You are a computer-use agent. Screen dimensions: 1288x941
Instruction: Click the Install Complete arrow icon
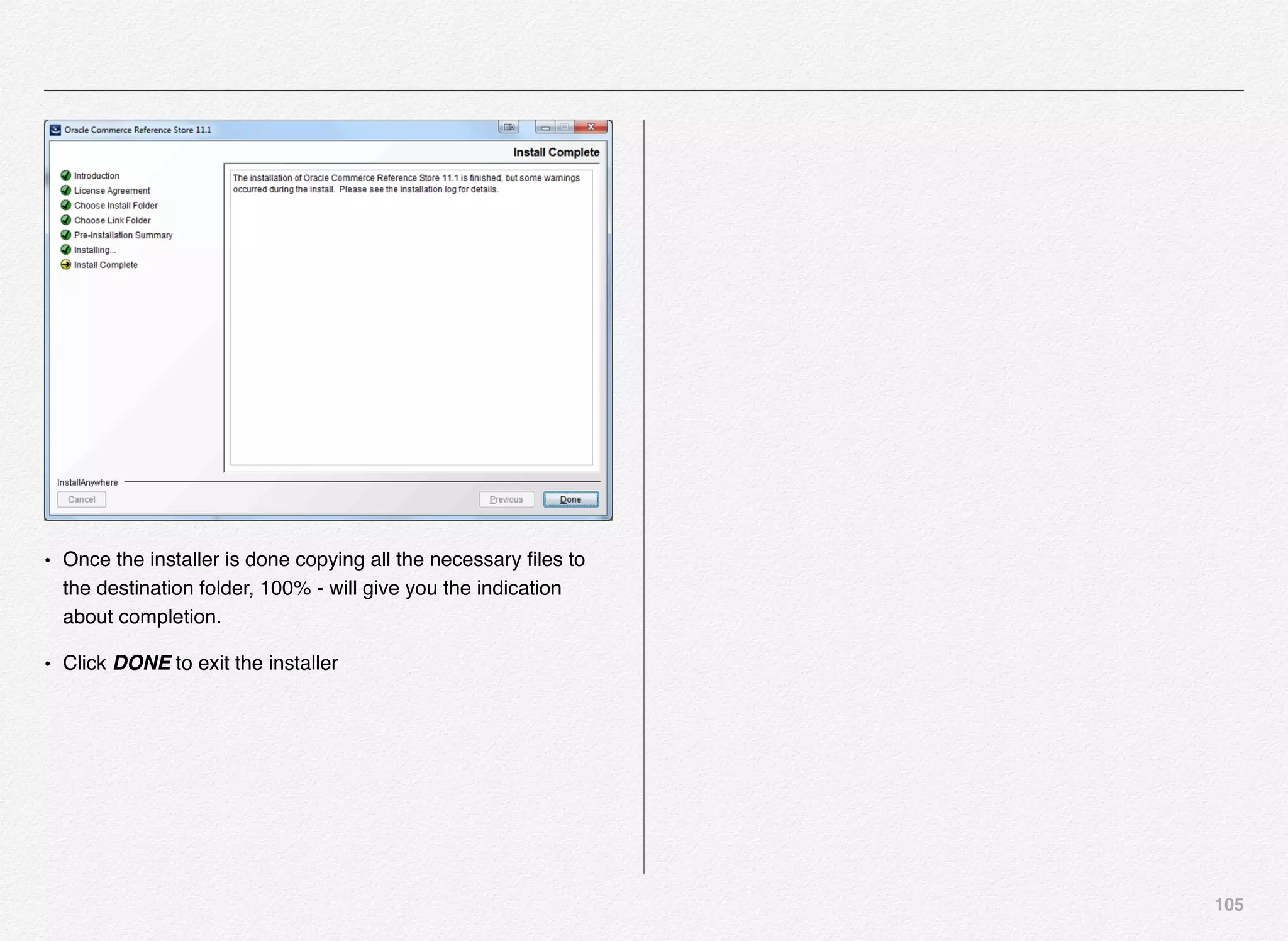click(65, 265)
